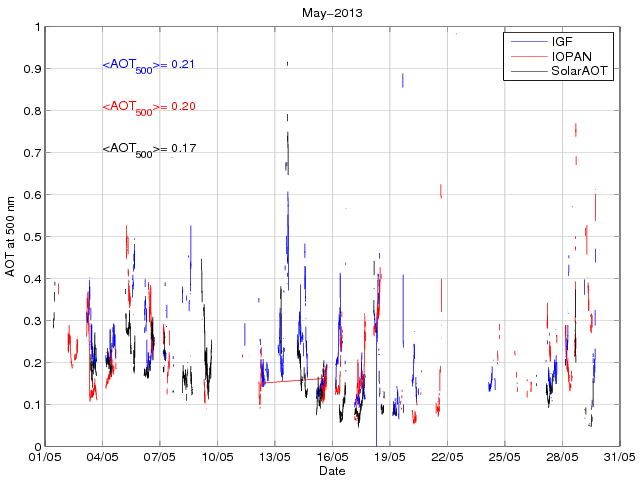The image size is (640, 480).
Task: Click the 0.5 y-axis tick label
Action: pyautogui.click(x=31, y=237)
